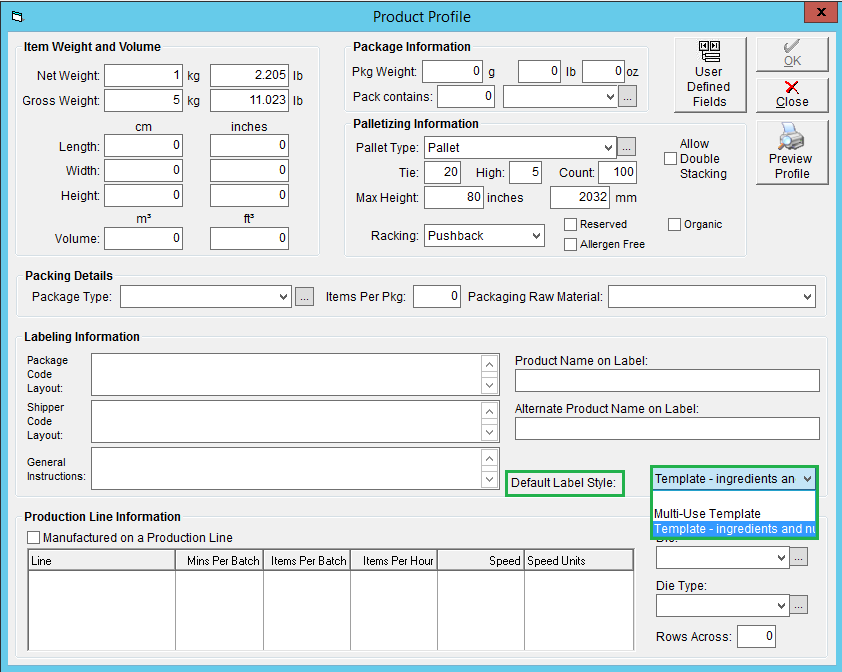Click Pkg Weight oz field
This screenshot has width=842, height=672.
604,71
